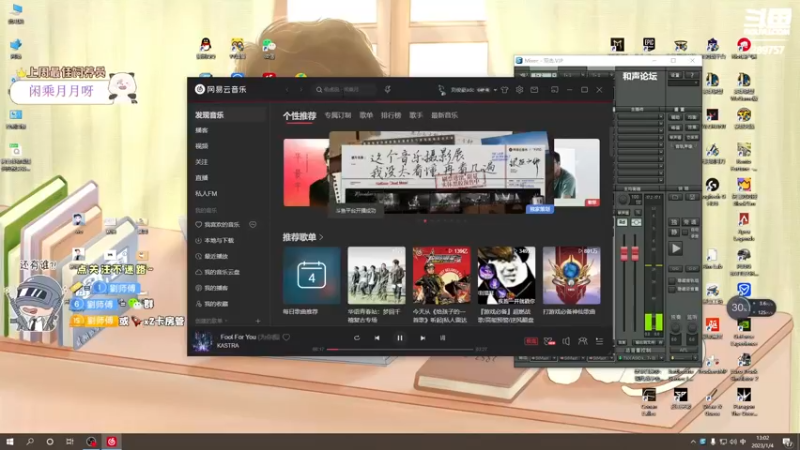
Task: Skip to the next track
Action: [x=422, y=338]
